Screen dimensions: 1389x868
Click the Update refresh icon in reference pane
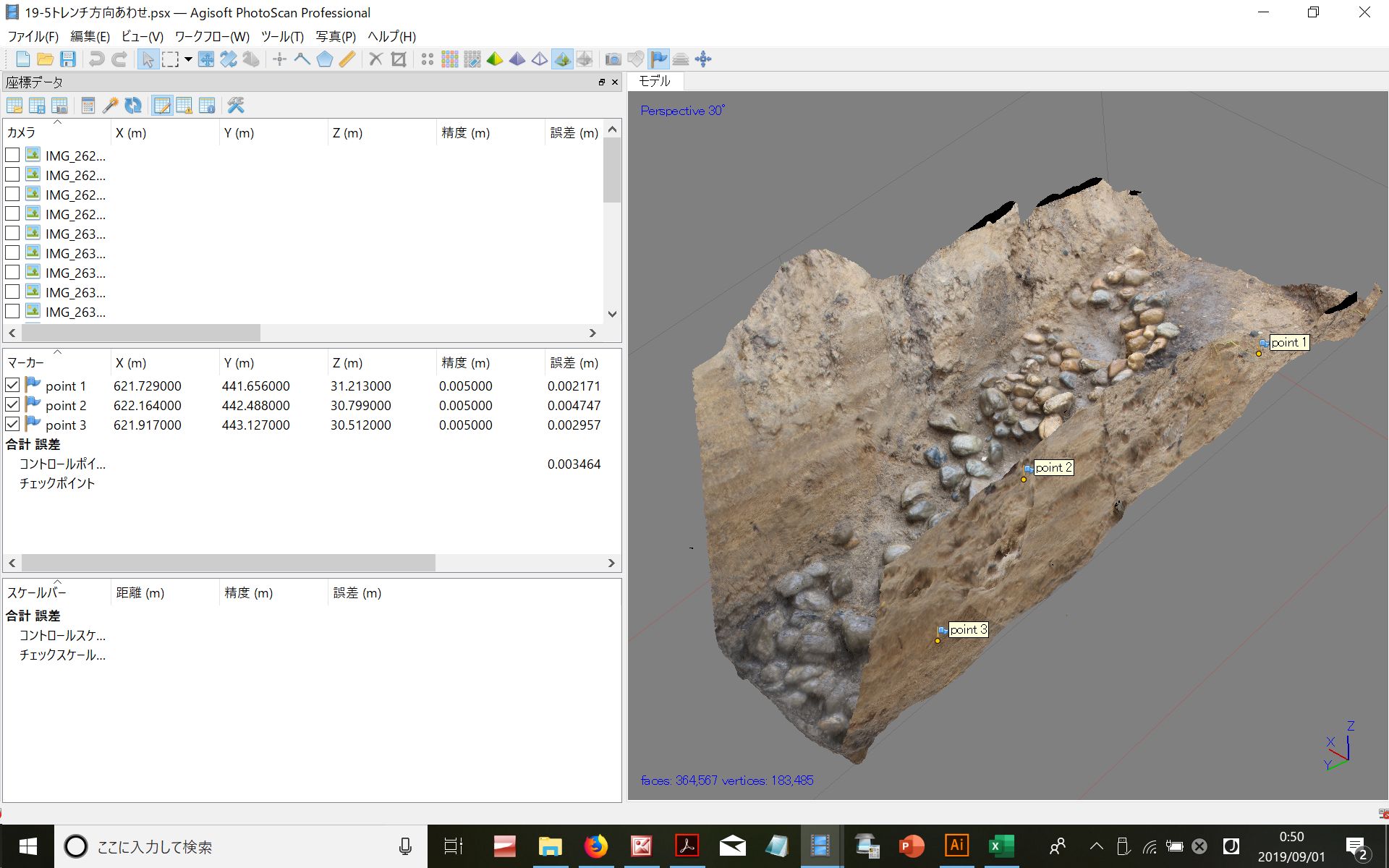(133, 106)
